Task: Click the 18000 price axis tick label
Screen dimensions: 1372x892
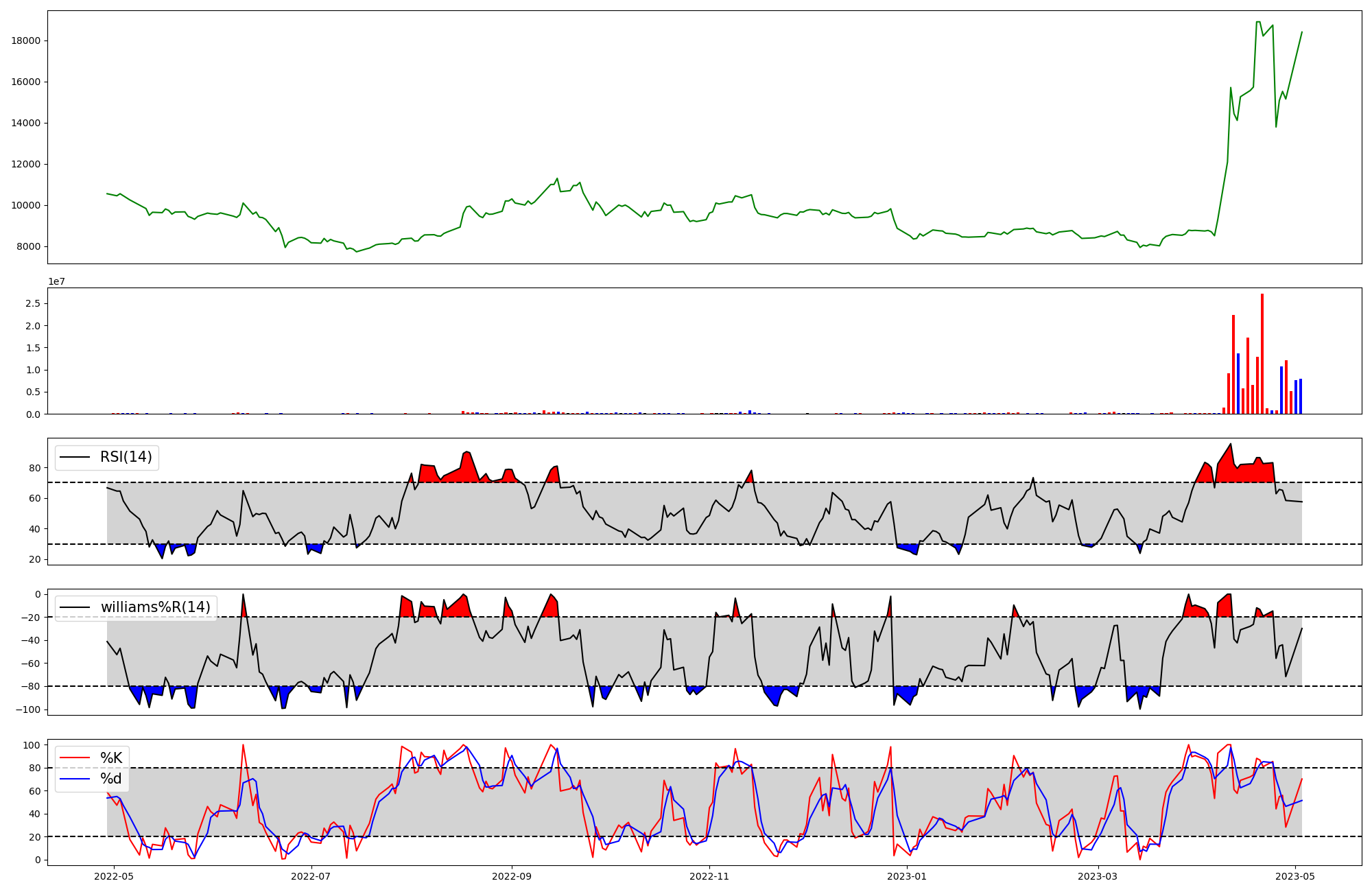Action: [x=26, y=40]
